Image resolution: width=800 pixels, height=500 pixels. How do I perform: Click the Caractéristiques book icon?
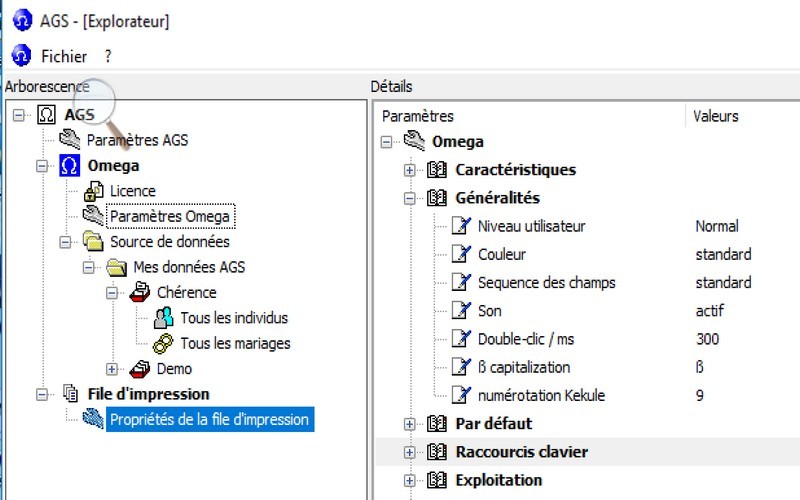coord(437,169)
